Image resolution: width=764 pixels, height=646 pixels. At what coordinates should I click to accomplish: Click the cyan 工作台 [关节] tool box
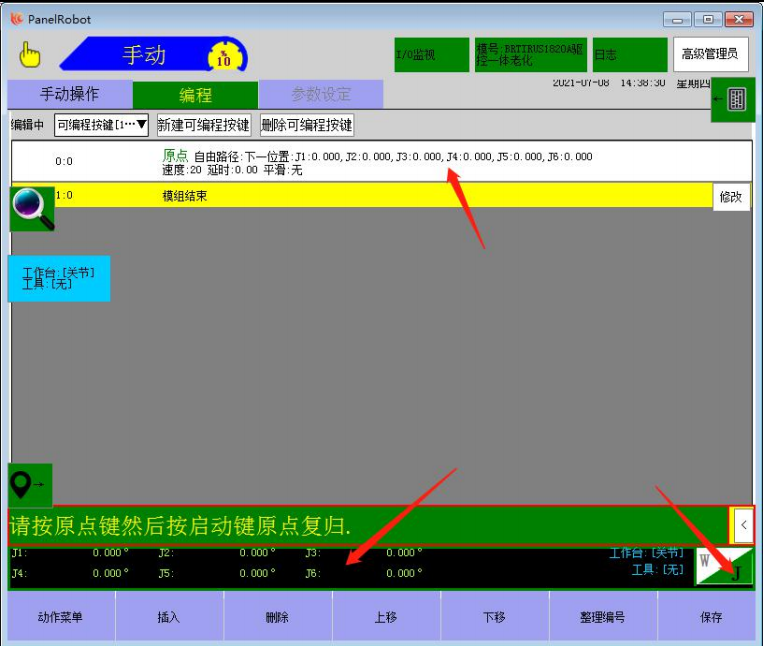pyautogui.click(x=59, y=278)
